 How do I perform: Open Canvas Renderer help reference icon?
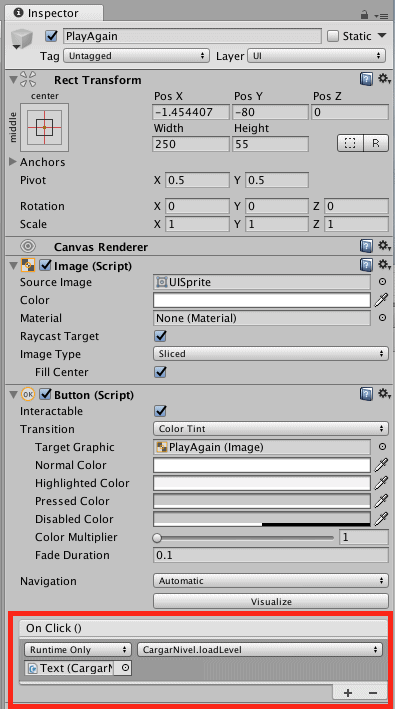(366, 246)
